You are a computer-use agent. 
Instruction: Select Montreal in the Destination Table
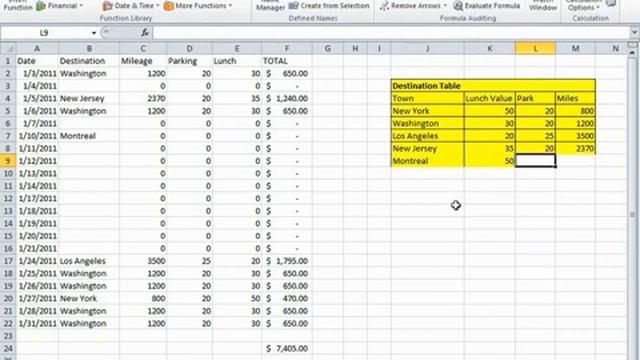tap(427, 161)
